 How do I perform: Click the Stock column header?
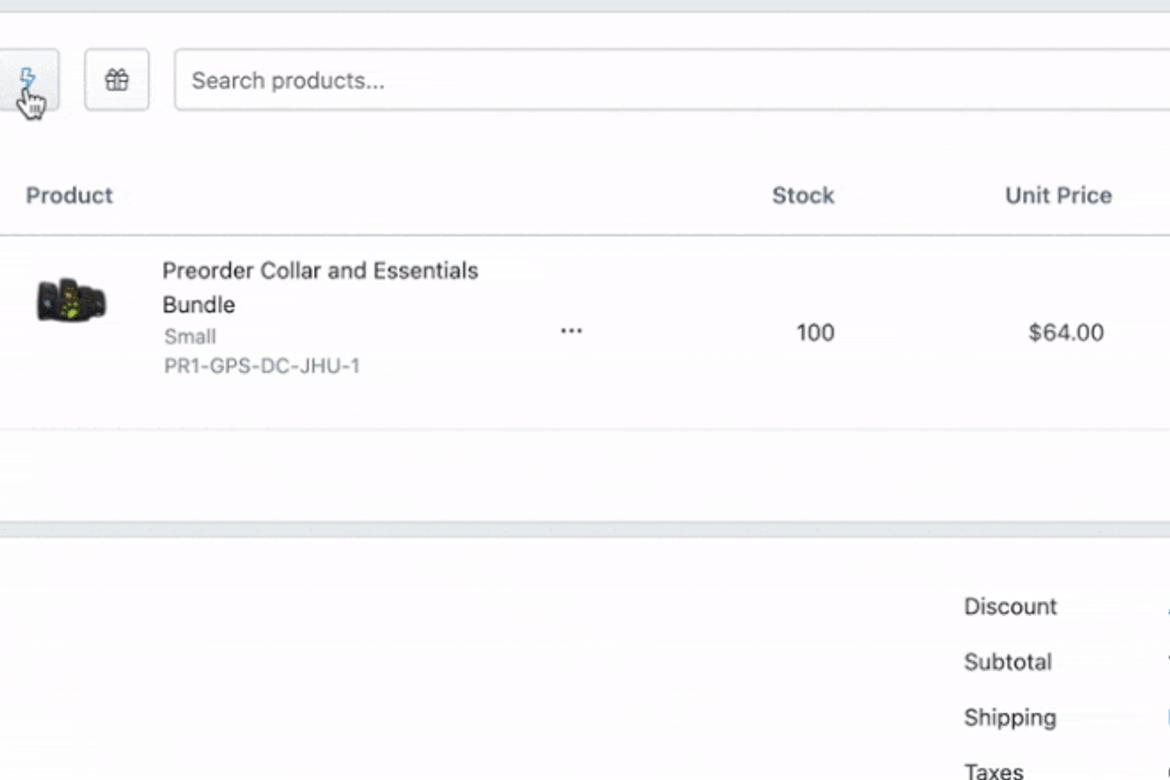803,195
